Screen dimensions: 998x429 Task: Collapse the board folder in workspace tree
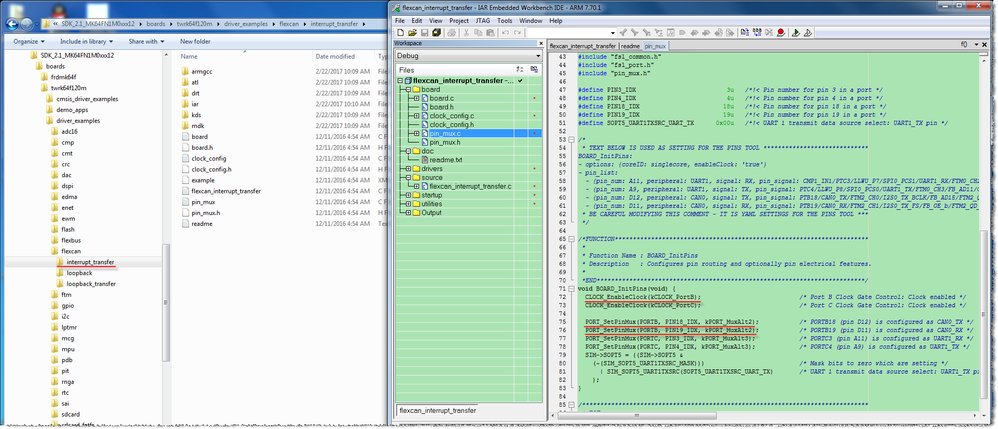click(x=407, y=90)
